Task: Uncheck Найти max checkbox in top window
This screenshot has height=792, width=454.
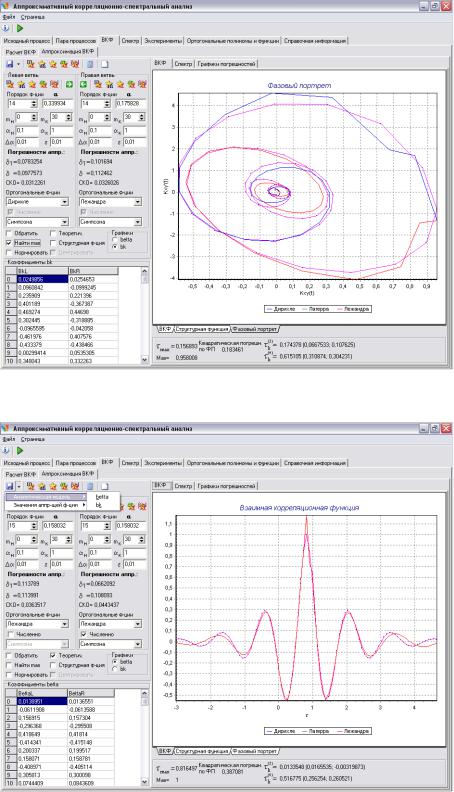Action: coord(9,243)
